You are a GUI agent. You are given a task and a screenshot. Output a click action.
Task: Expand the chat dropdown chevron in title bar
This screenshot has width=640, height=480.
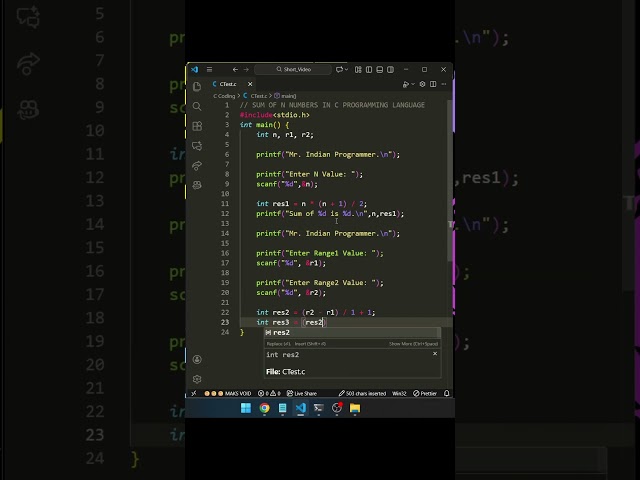click(x=347, y=69)
